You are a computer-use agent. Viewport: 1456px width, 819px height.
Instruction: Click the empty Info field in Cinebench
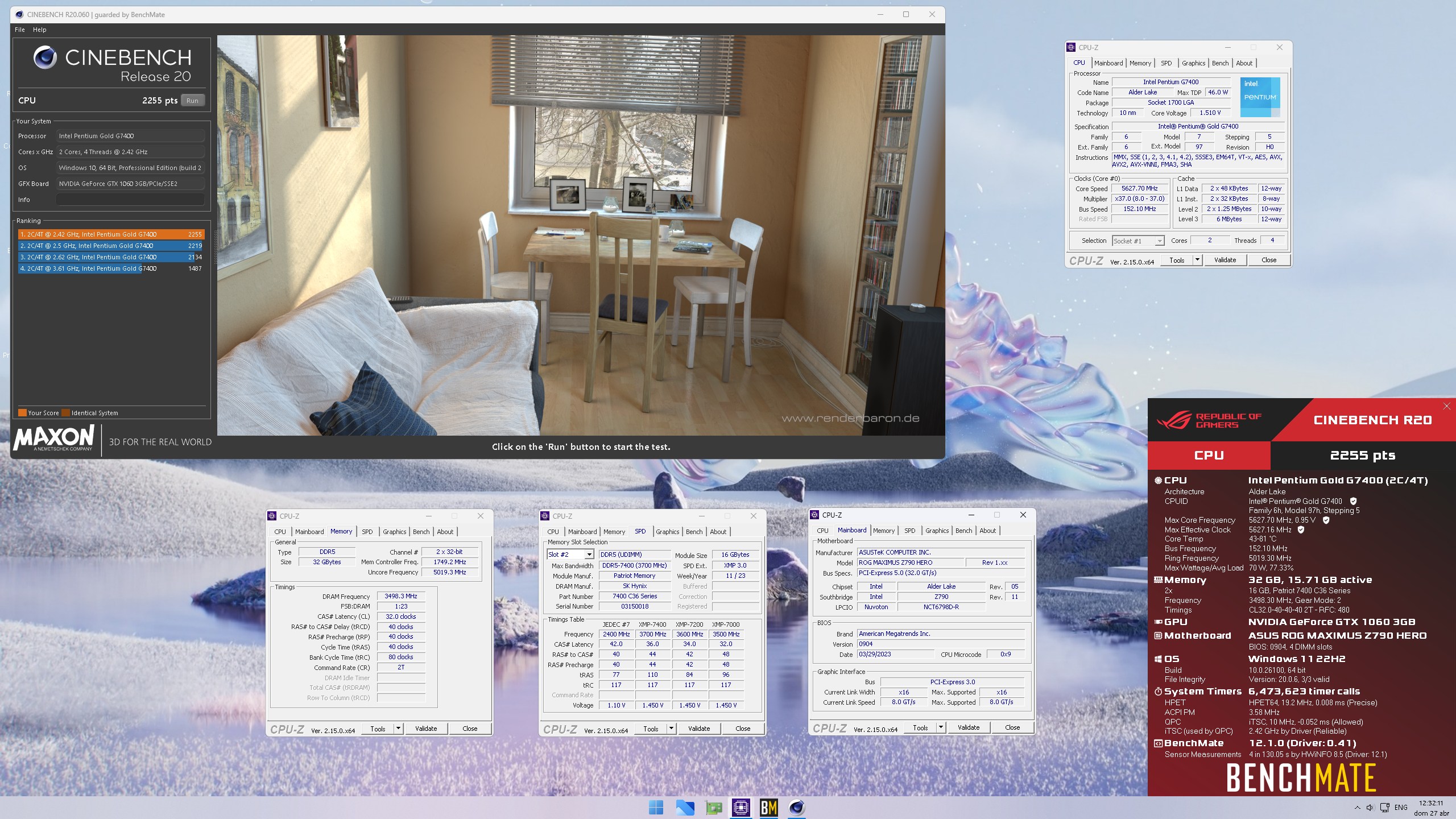(x=130, y=200)
